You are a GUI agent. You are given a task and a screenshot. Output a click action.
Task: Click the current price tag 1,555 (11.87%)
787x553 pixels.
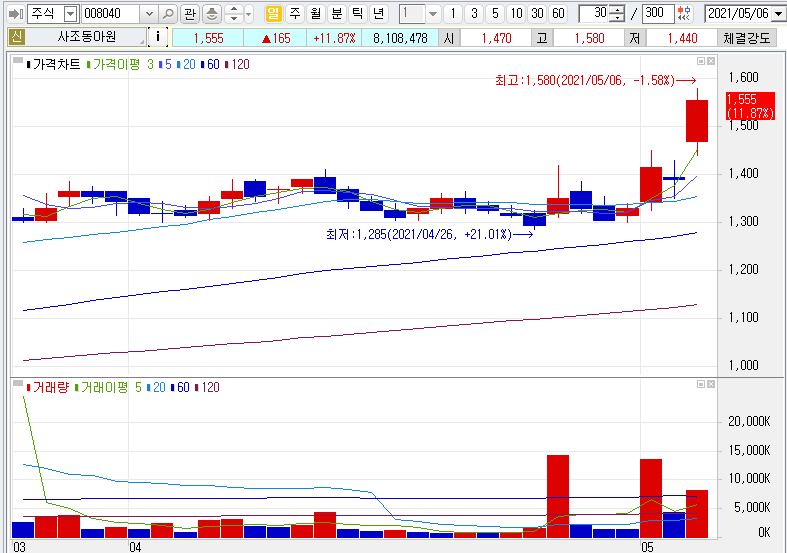(750, 106)
